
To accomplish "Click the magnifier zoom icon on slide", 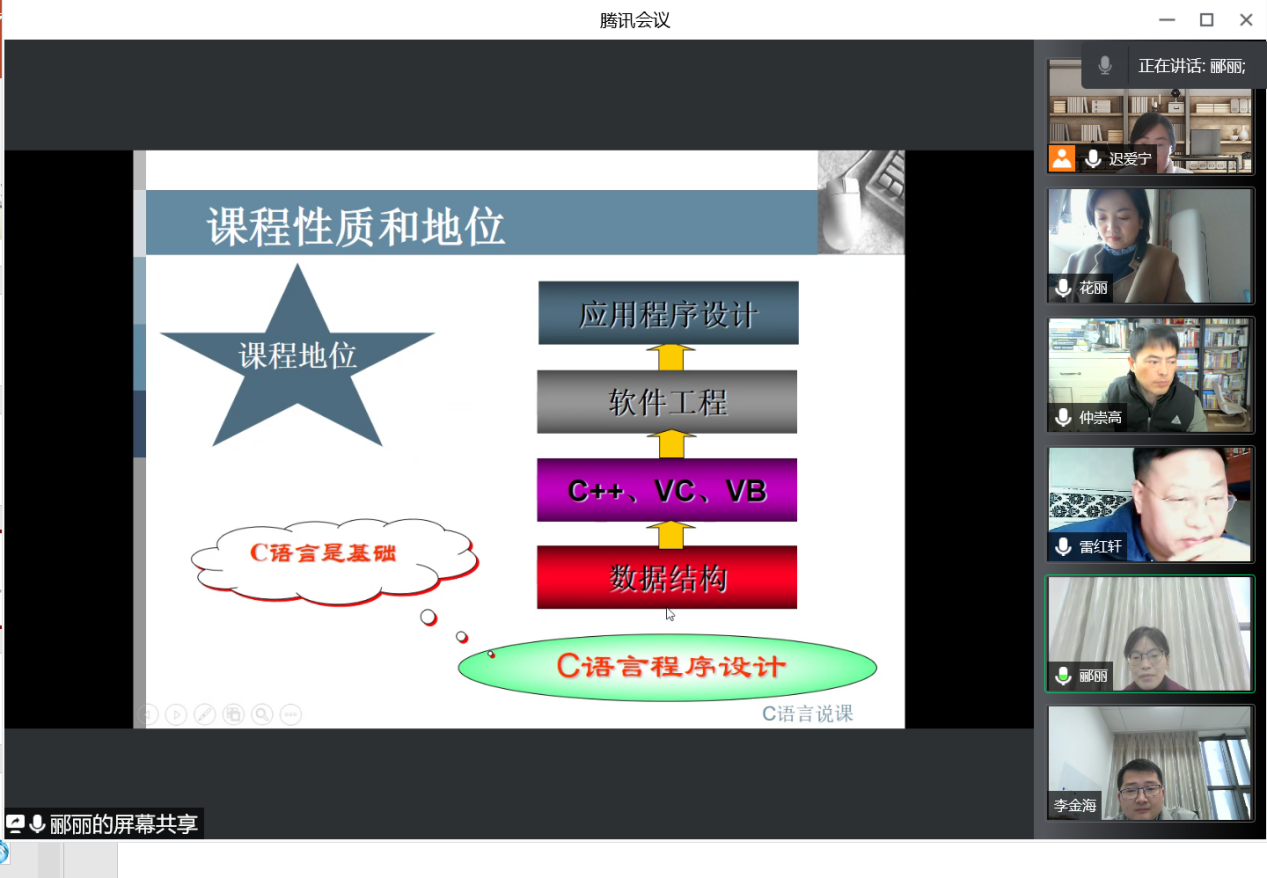I will pos(262,714).
